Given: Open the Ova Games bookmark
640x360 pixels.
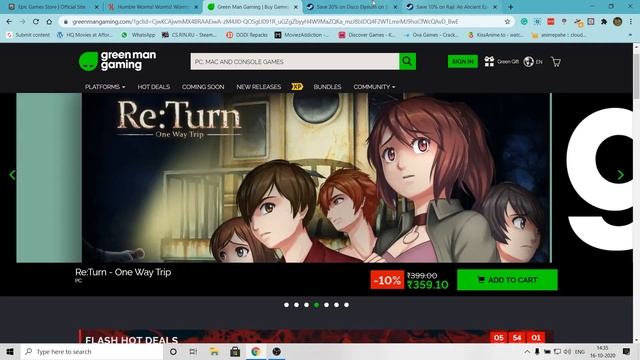Looking at the screenshot, I should (x=431, y=35).
